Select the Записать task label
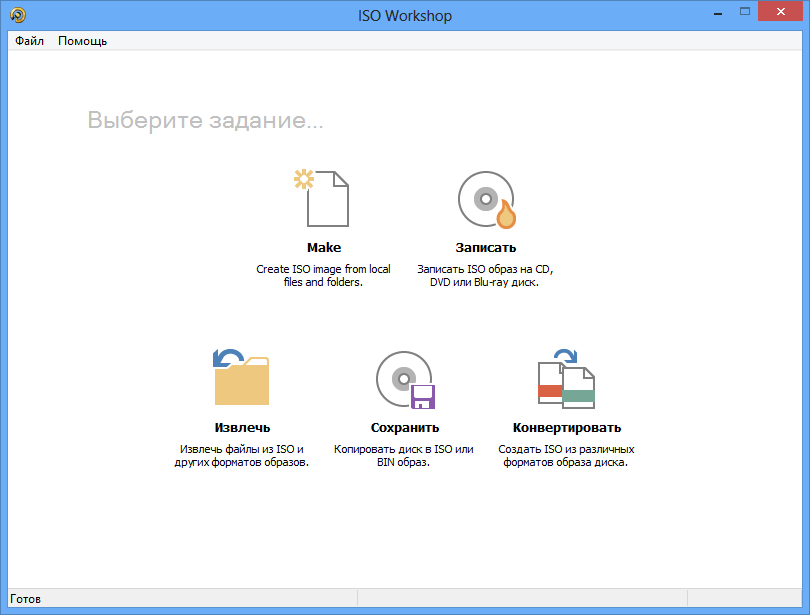 (x=485, y=247)
